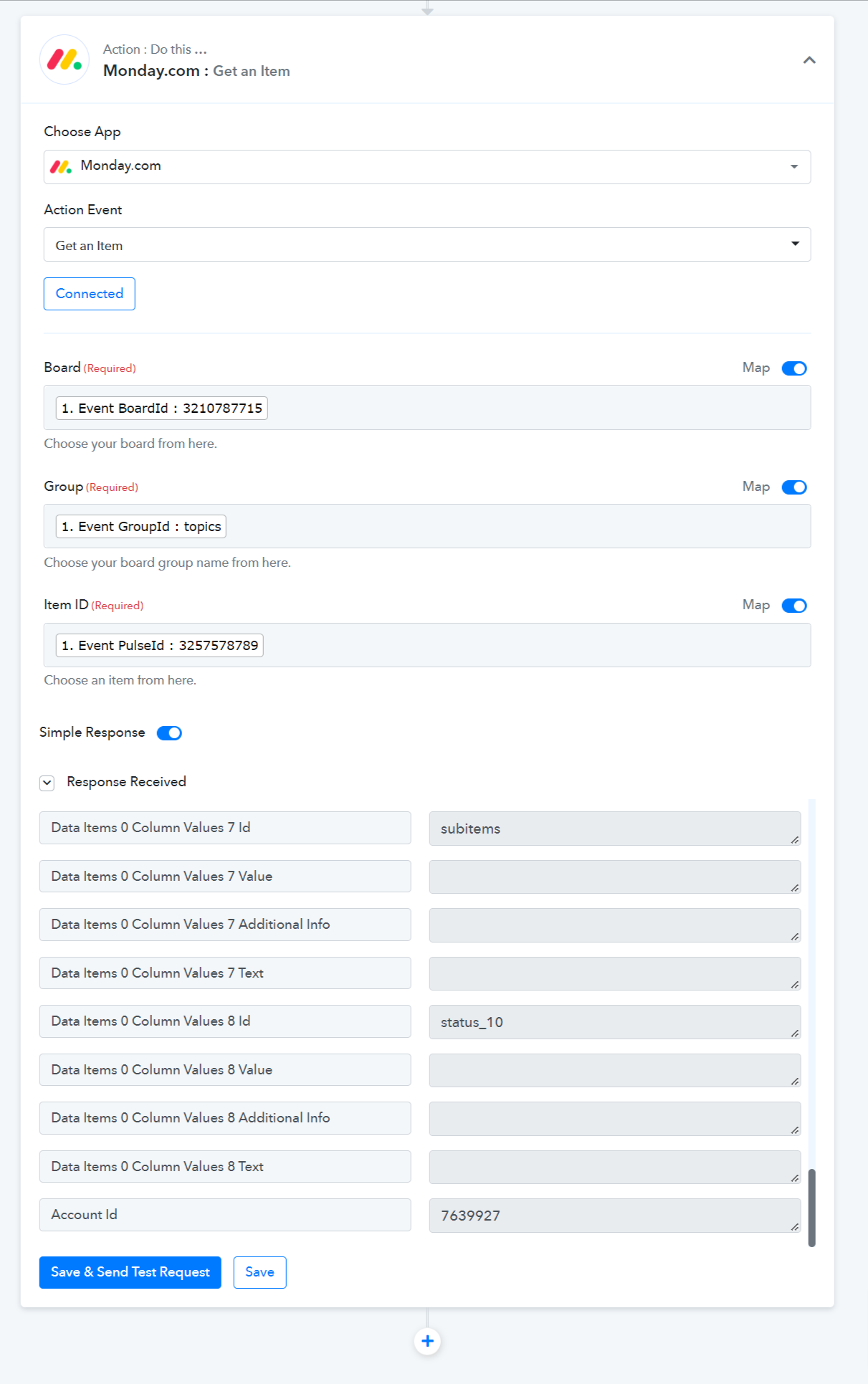This screenshot has height=1384, width=868.
Task: Click the response list scrollbar thumb
Action: tap(812, 1208)
